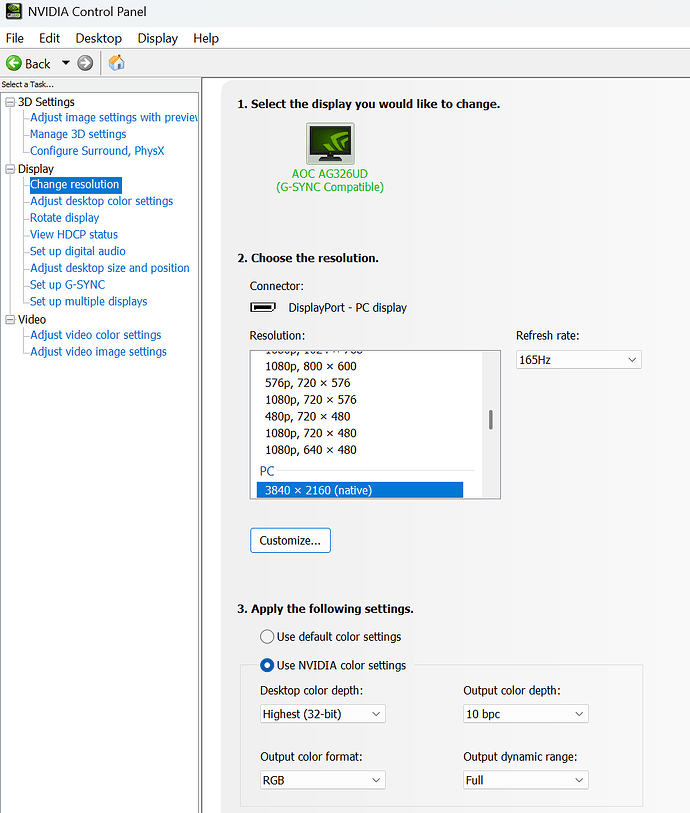Select resolution 480p, 720 × 480
This screenshot has width=690, height=813.
[308, 416]
